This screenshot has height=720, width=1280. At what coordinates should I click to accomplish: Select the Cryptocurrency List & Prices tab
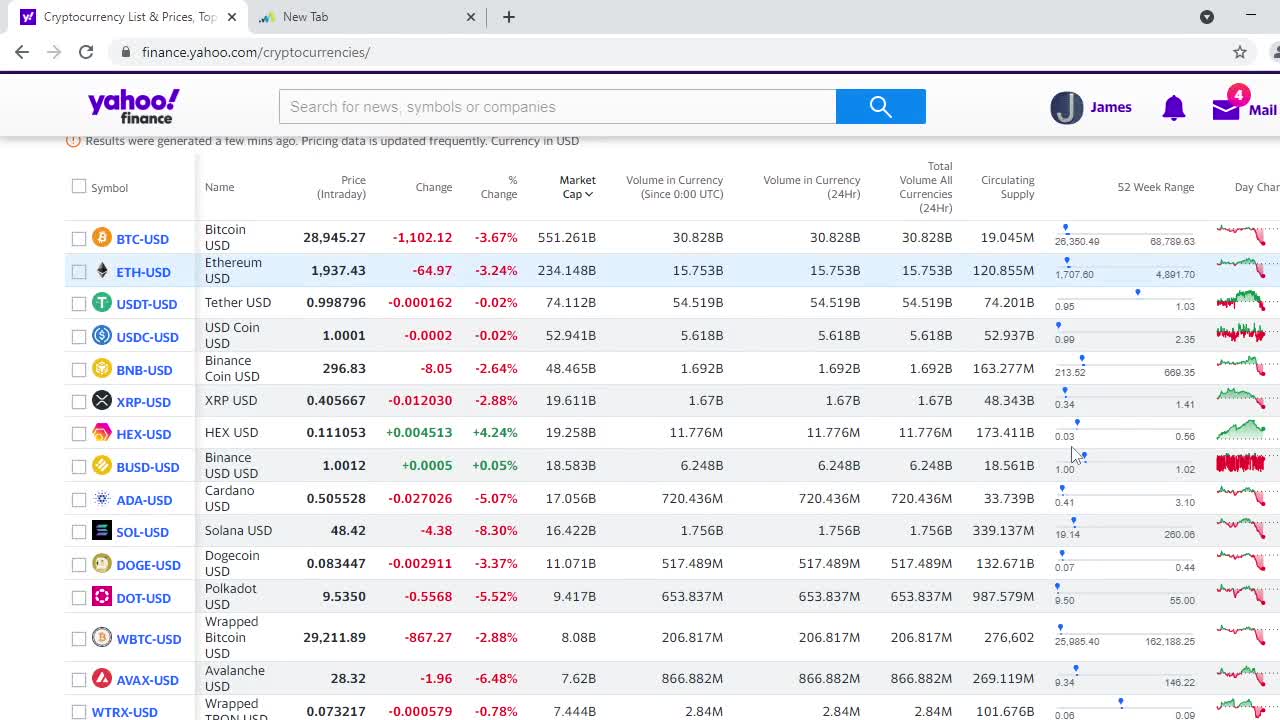128,17
